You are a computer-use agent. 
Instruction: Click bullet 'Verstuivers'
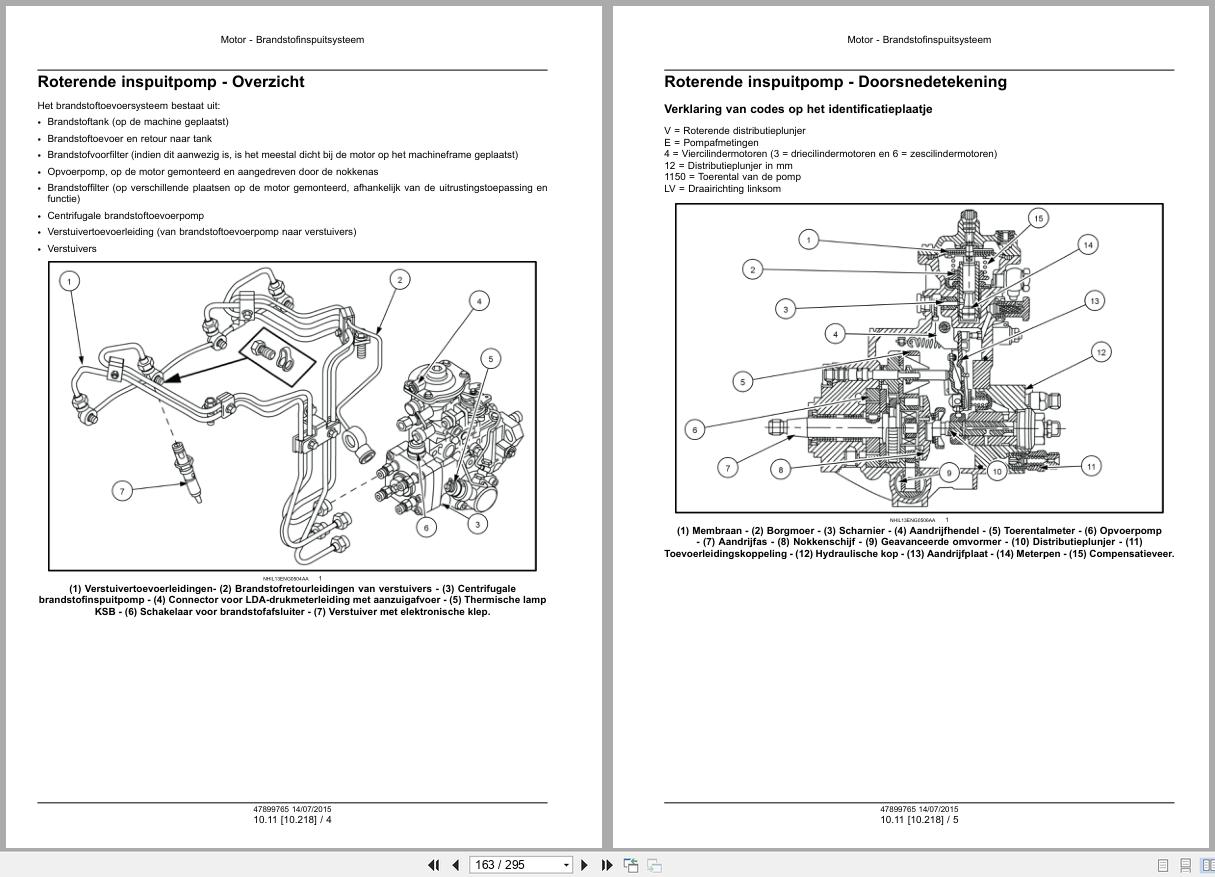pyautogui.click(x=72, y=249)
